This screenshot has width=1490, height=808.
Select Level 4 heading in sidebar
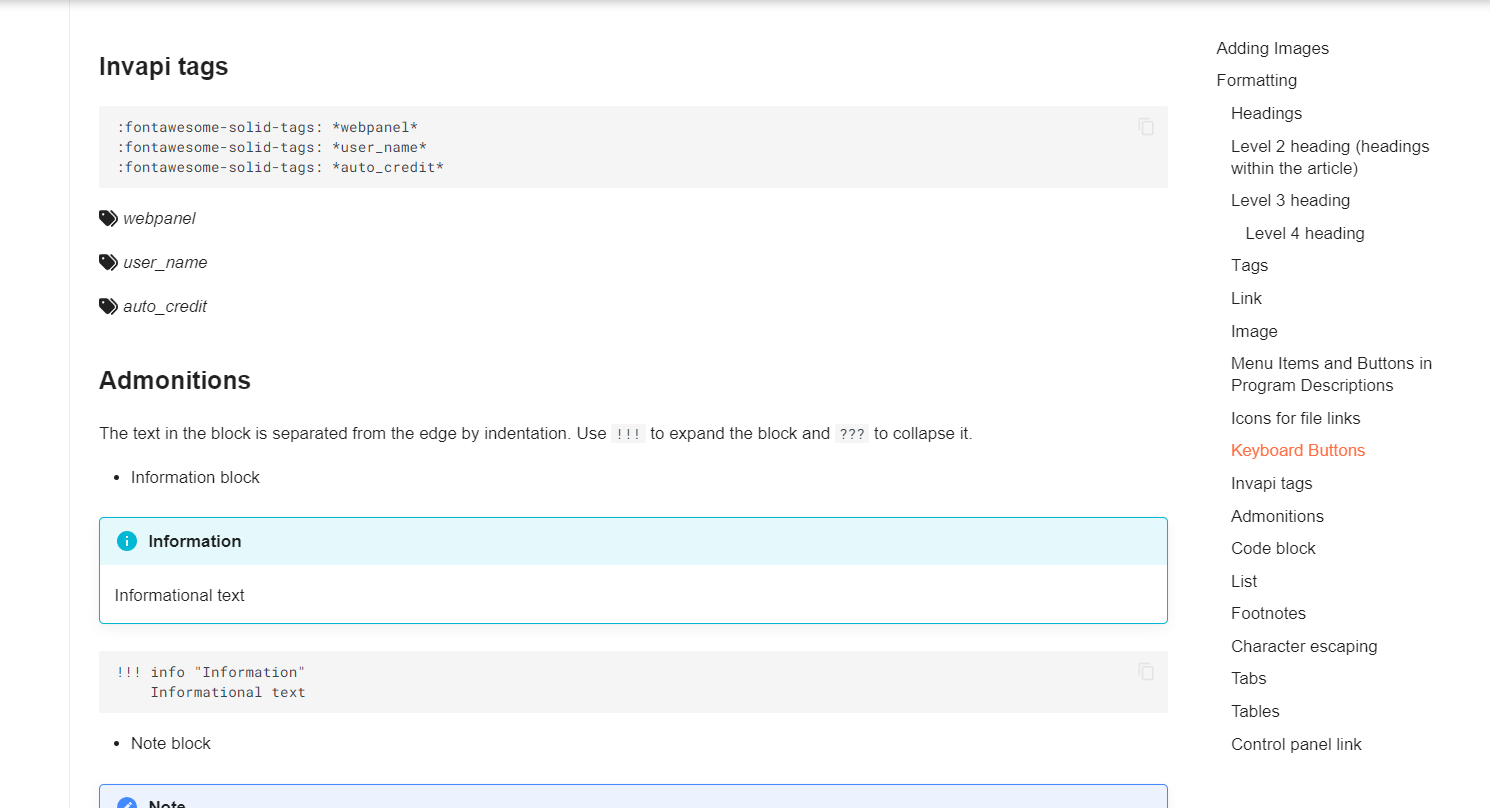pyautogui.click(x=1304, y=233)
